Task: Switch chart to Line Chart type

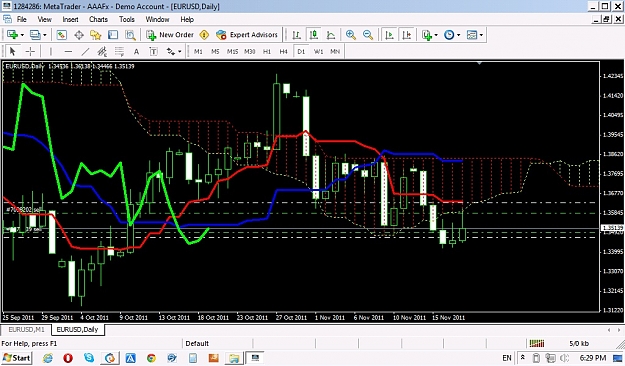Action: pos(331,35)
